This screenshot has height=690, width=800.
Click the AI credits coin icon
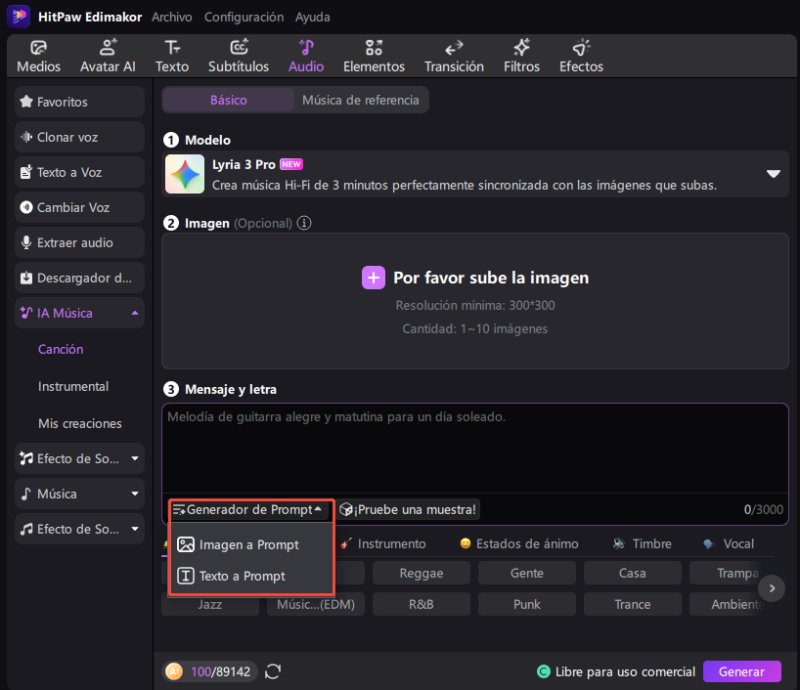pyautogui.click(x=173, y=671)
